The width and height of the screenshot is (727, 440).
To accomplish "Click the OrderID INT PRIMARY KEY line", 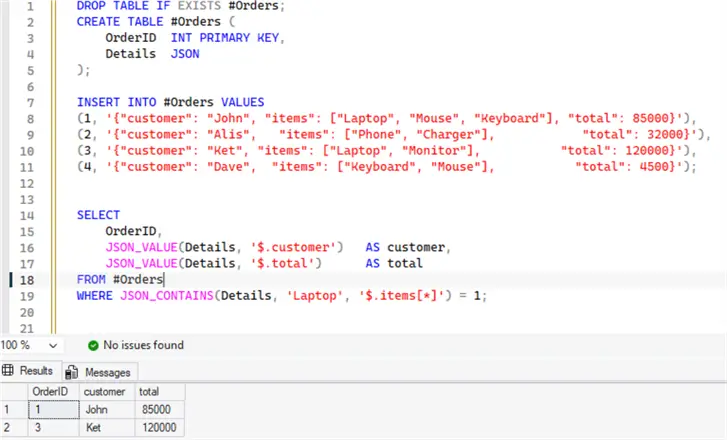I will click(x=195, y=38).
